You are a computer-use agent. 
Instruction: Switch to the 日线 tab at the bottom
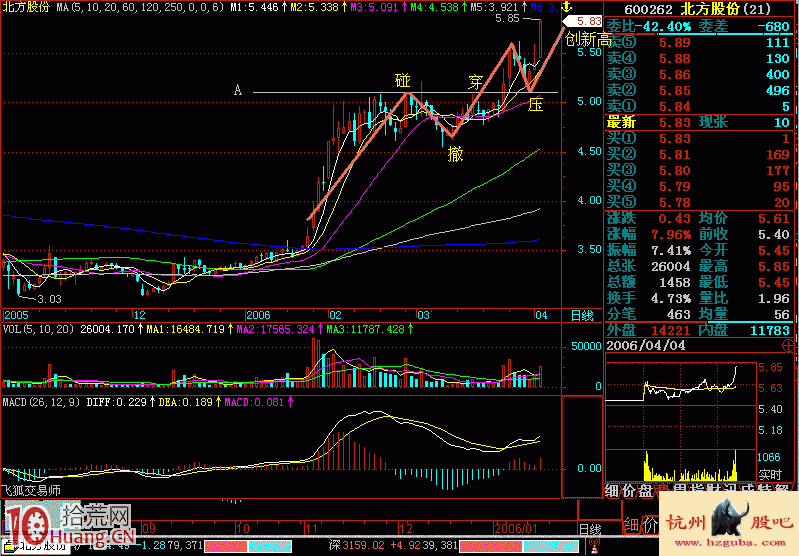[590, 527]
